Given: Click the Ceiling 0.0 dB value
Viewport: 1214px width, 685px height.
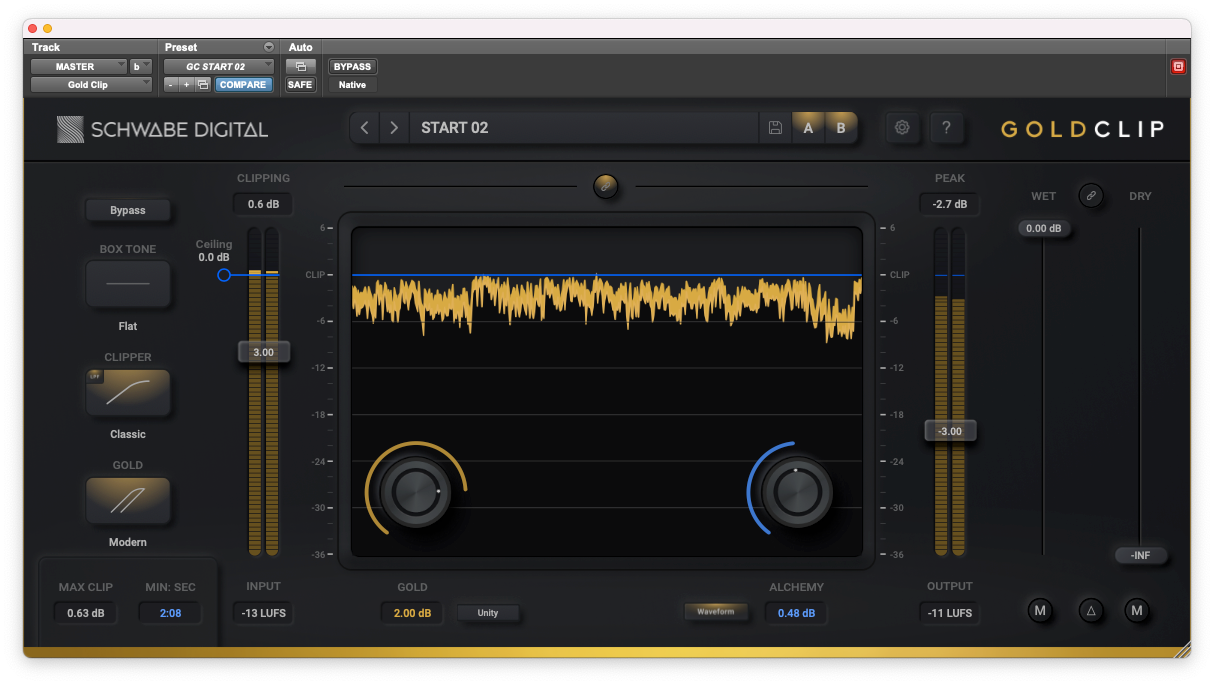Looking at the screenshot, I should click(214, 257).
